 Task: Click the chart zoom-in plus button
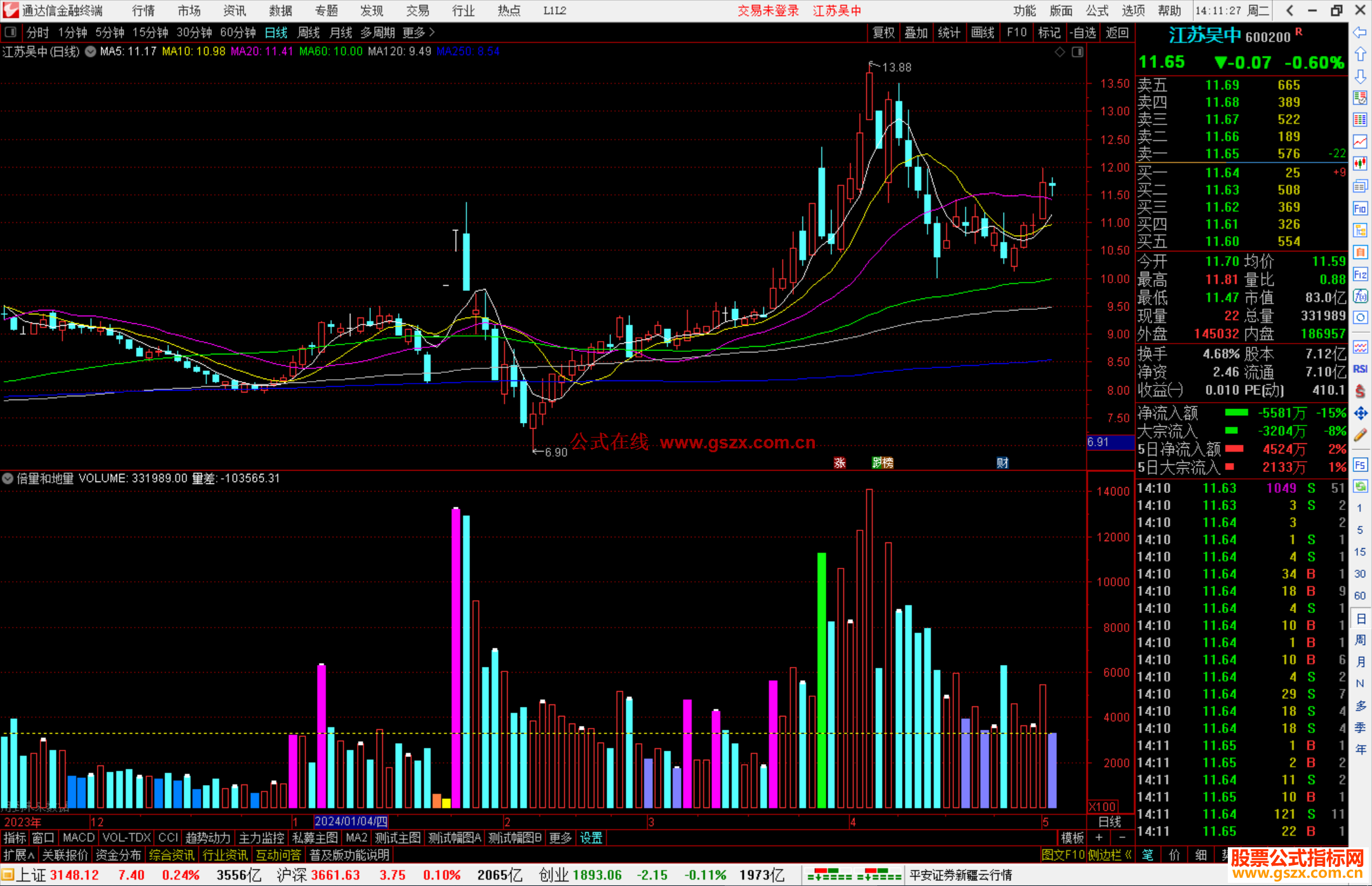(1099, 838)
